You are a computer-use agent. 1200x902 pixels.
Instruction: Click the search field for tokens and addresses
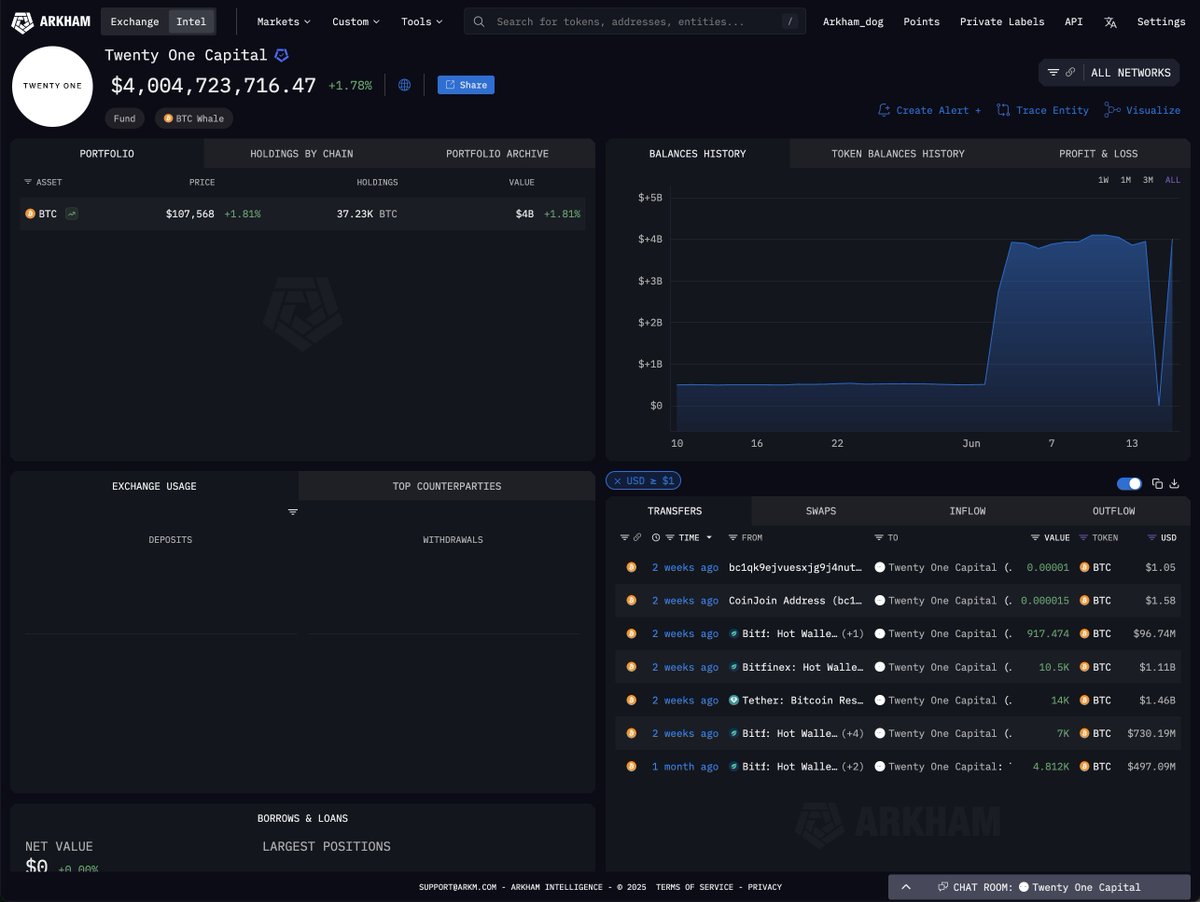[634, 21]
